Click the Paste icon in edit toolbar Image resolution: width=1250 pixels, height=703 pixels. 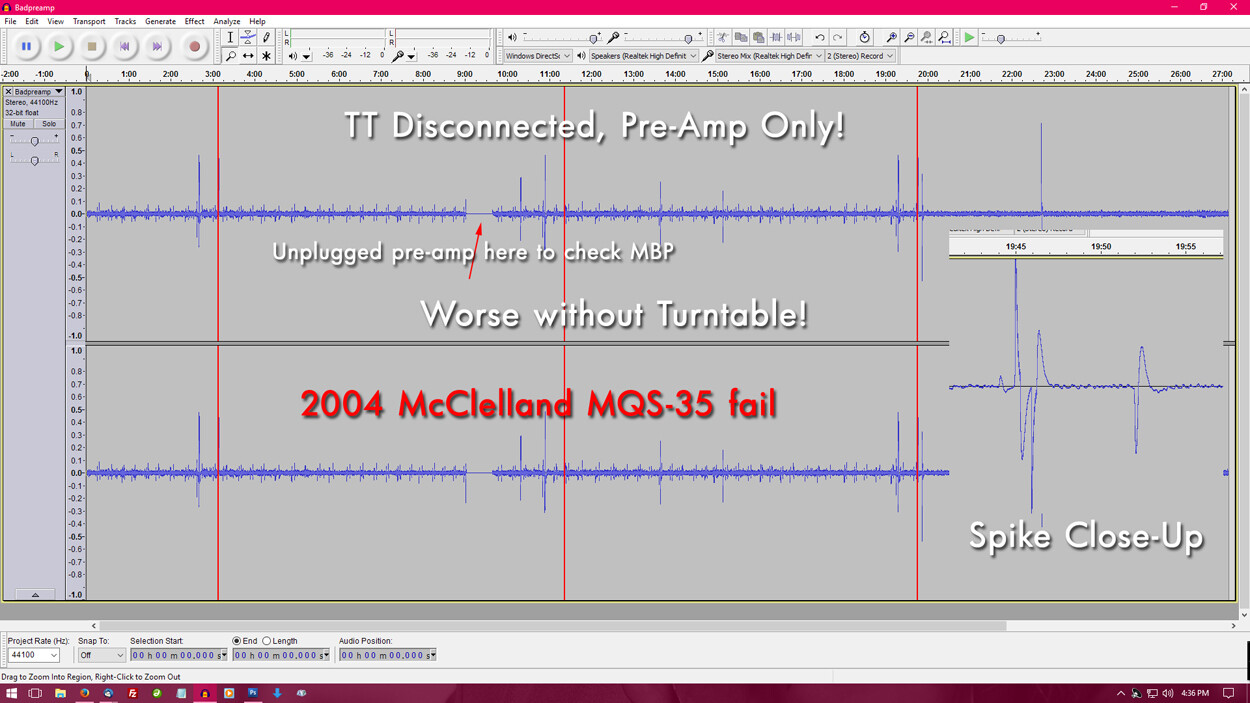pos(758,38)
